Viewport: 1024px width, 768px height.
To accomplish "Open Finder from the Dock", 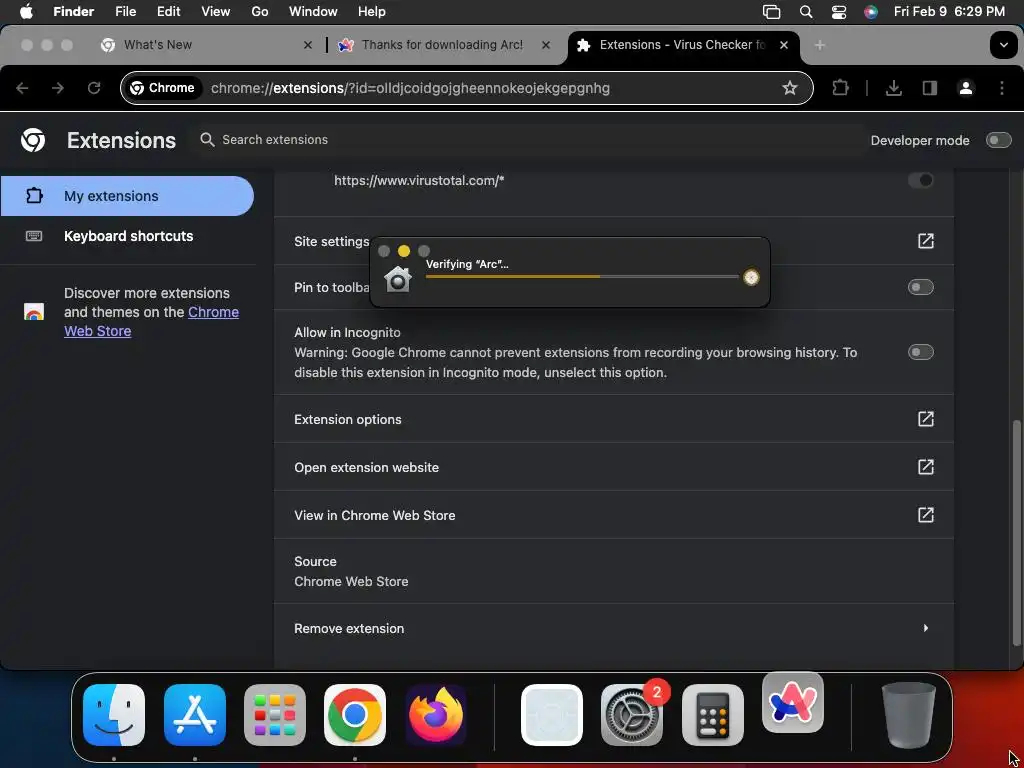I will 114,715.
